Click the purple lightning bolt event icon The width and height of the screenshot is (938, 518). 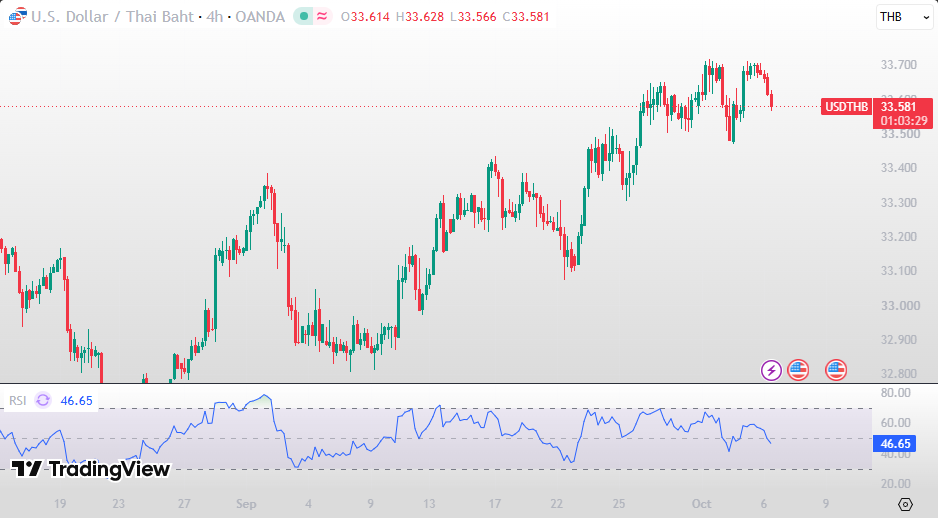[x=771, y=370]
